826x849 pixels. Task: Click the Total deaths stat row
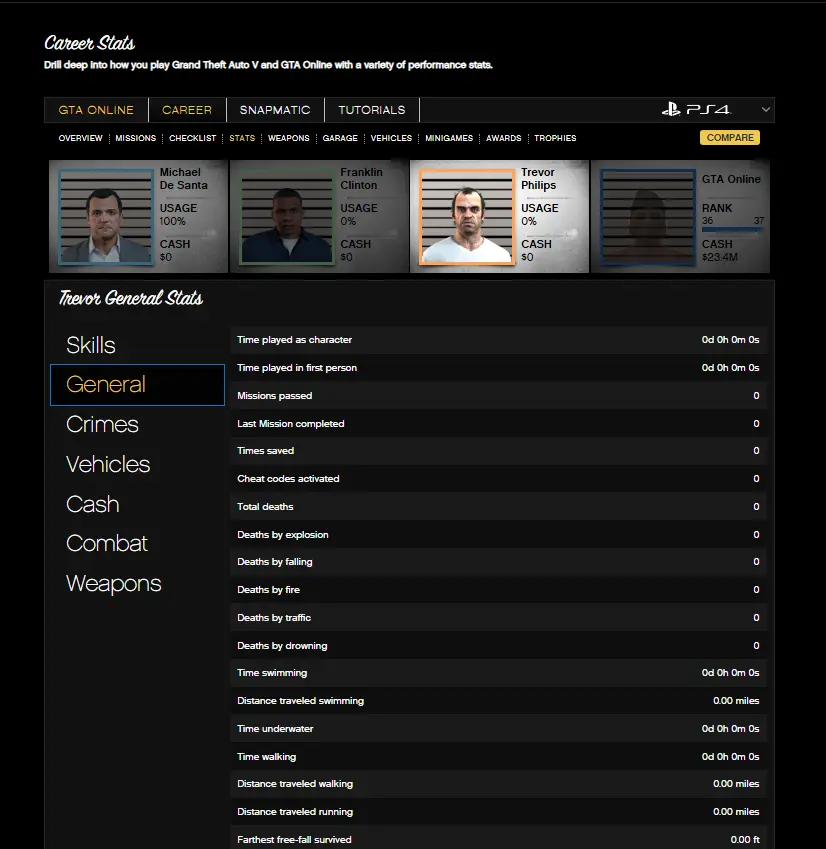[x=498, y=507]
